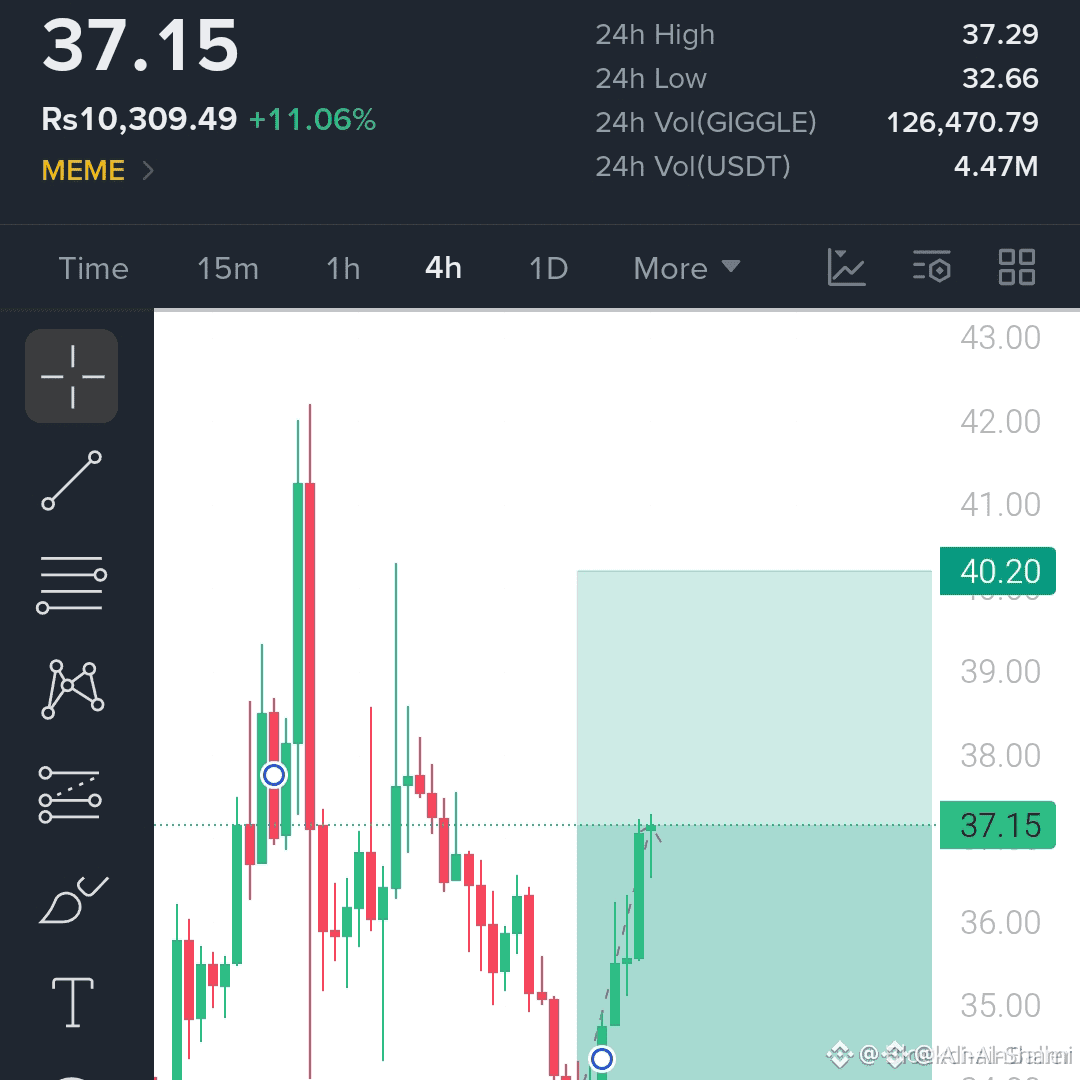This screenshot has width=1080, height=1080.
Task: Click the Rs10,309.49 converted price
Action: point(139,119)
